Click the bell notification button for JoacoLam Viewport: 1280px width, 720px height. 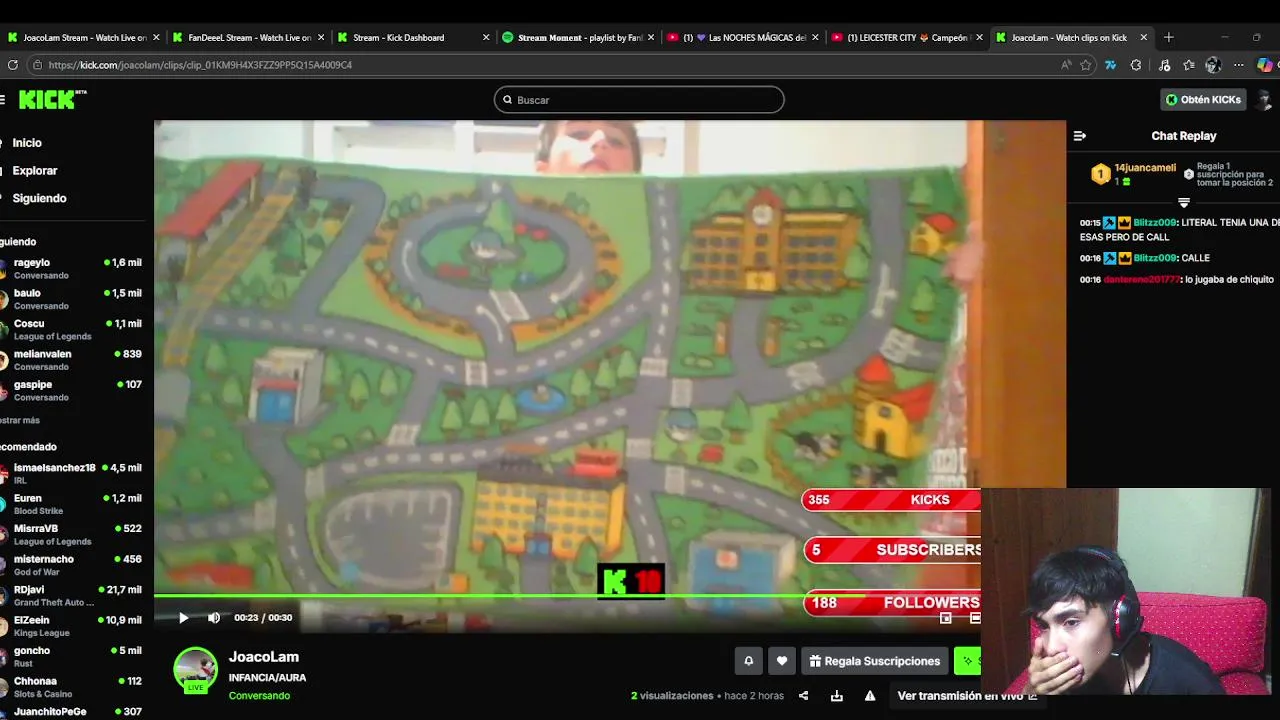(748, 661)
